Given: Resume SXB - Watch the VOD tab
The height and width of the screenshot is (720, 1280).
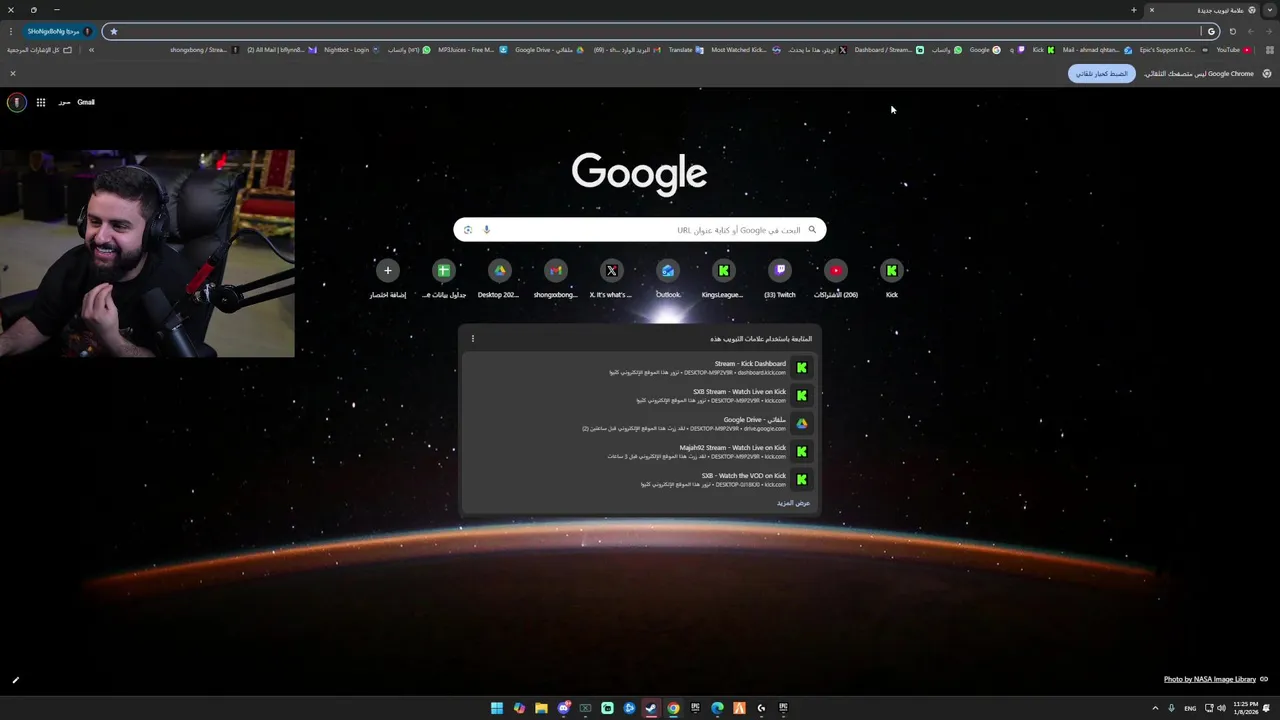Looking at the screenshot, I should tap(640, 480).
